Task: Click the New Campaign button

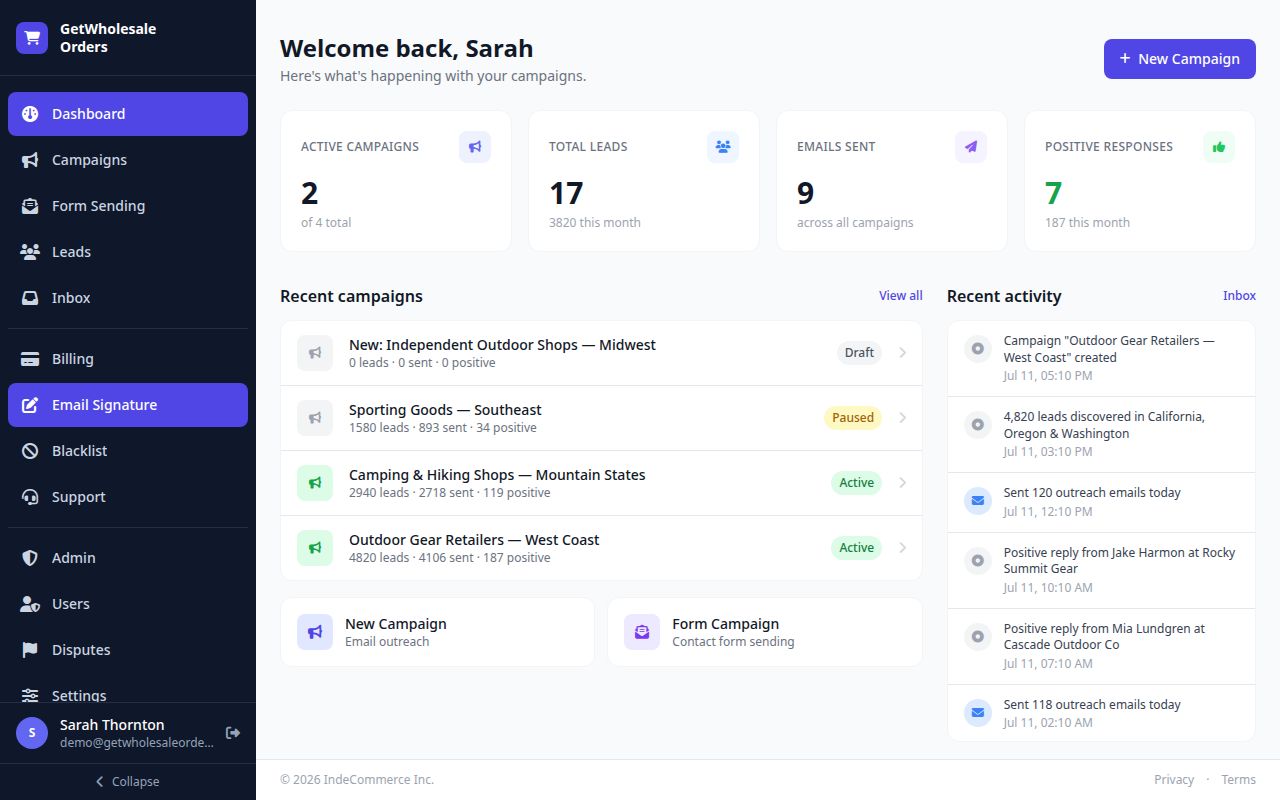Action: [x=1180, y=59]
